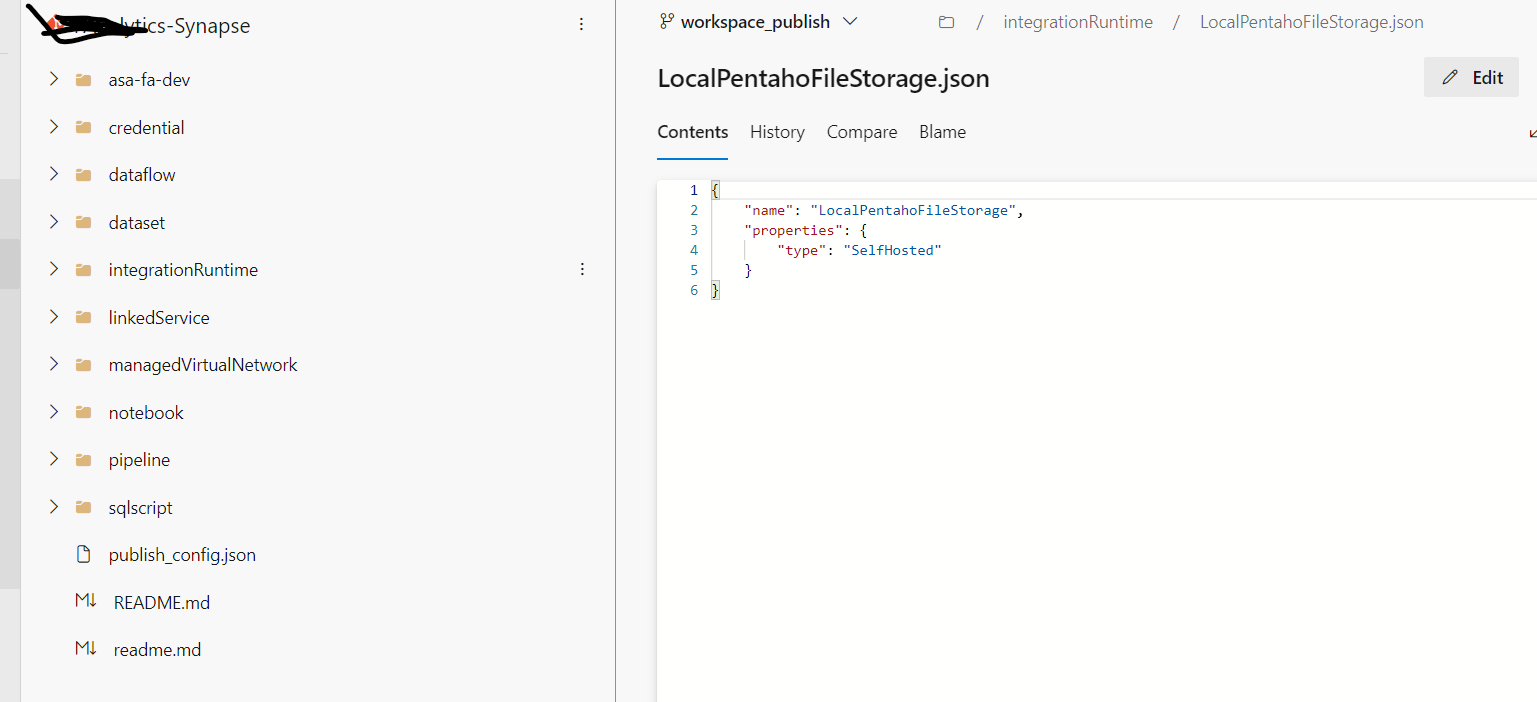Click the publish_config.json file icon
This screenshot has height=702, width=1537.
(x=84, y=554)
